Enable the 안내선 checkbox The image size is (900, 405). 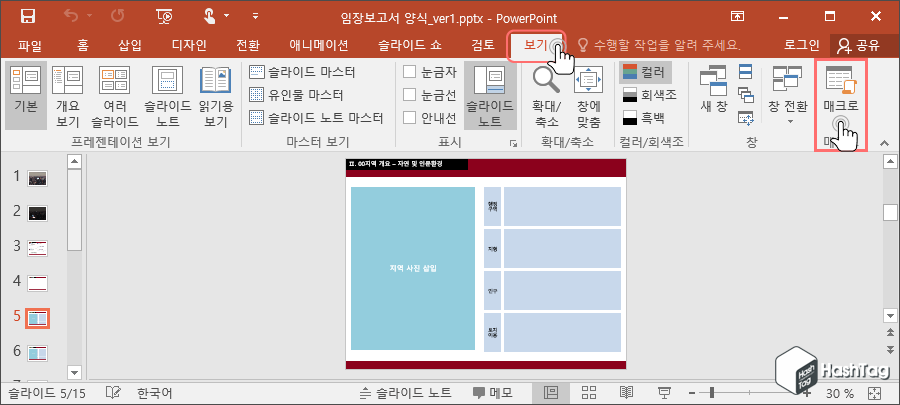[x=409, y=118]
